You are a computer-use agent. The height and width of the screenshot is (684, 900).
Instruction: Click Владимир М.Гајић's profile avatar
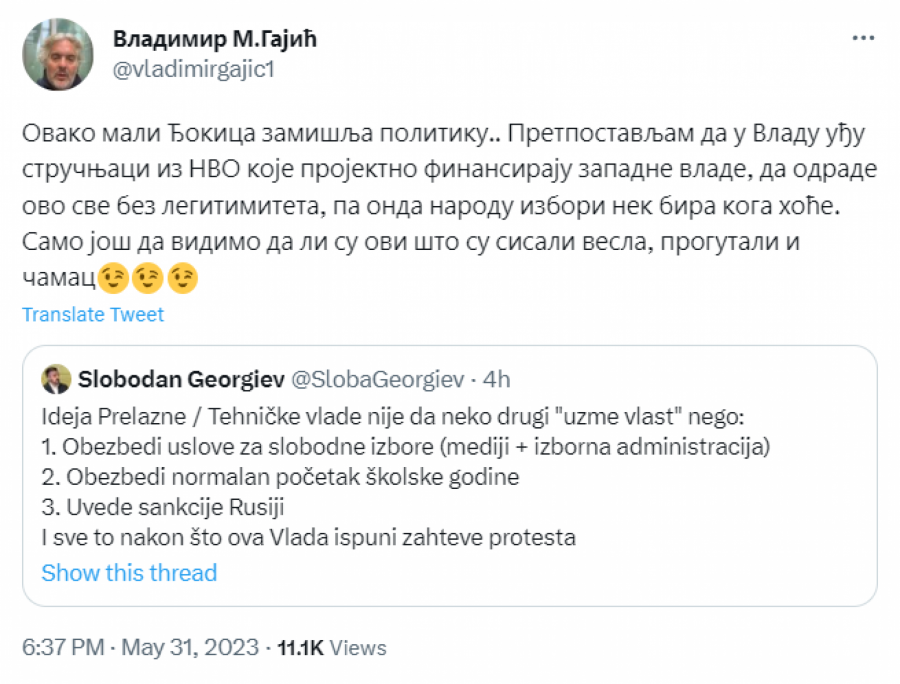click(58, 55)
